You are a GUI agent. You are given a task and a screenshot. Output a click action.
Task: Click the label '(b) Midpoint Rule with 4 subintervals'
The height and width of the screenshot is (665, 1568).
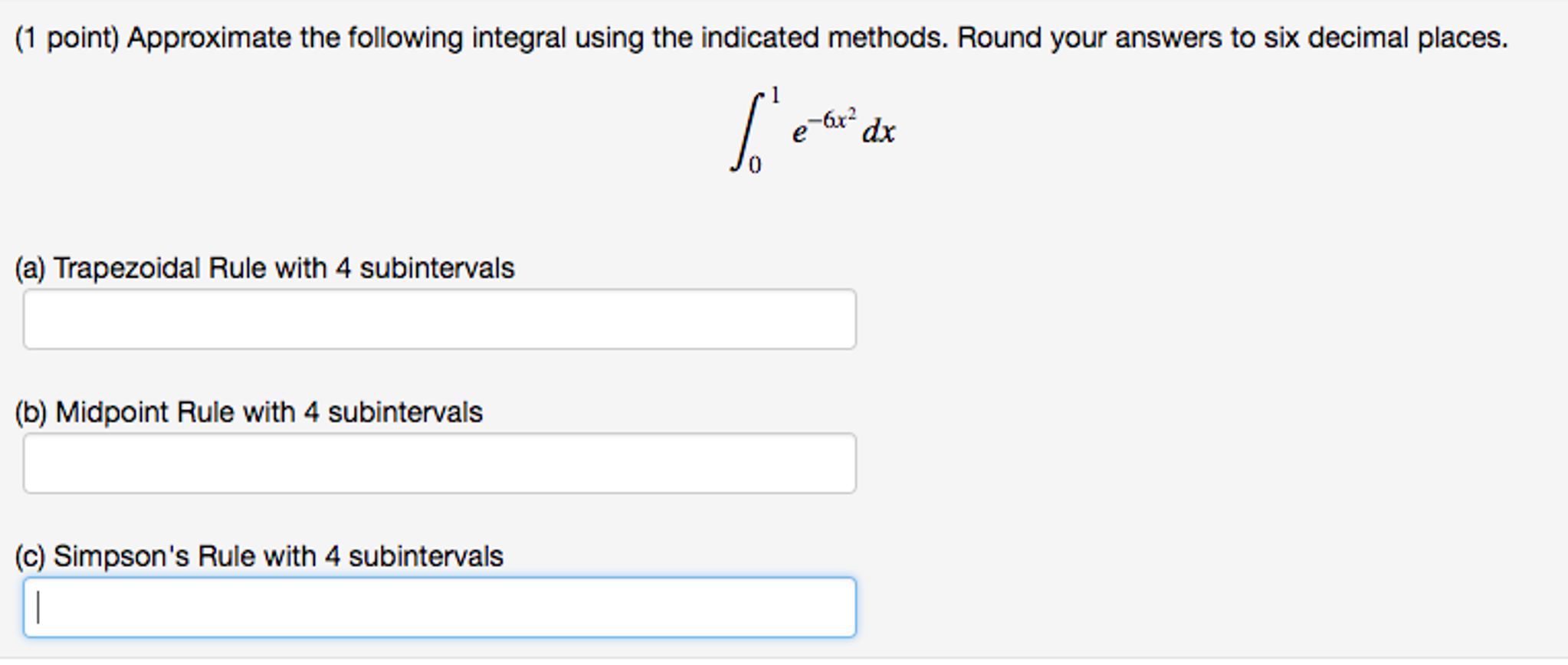point(249,411)
